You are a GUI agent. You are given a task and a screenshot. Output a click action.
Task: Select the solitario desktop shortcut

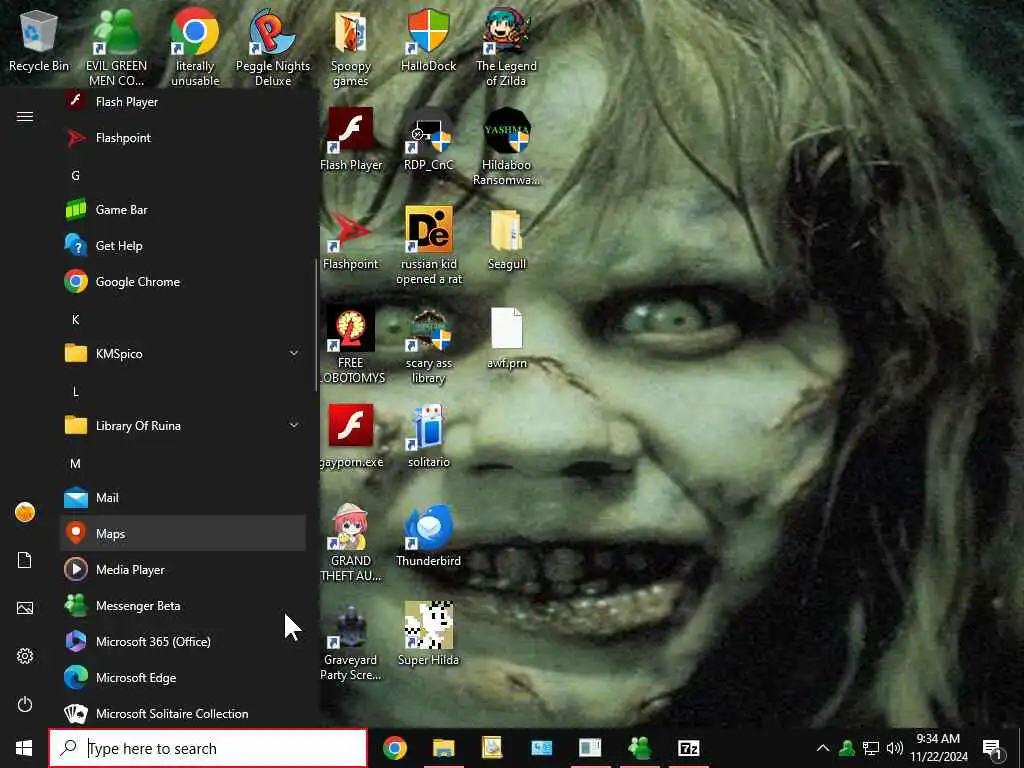tap(428, 436)
